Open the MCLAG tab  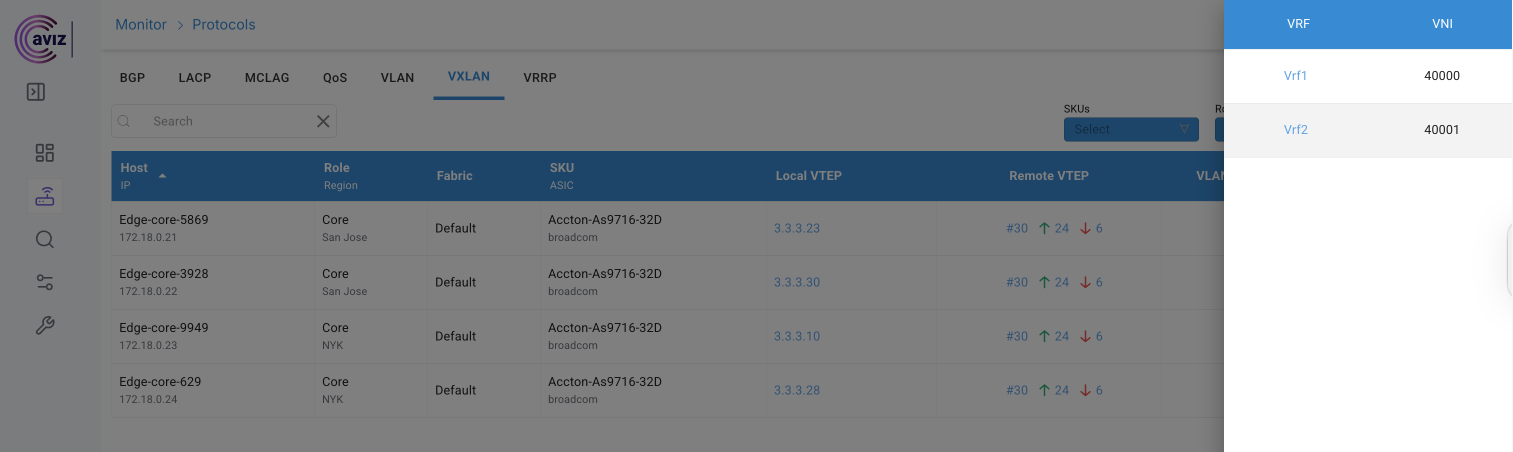(267, 78)
